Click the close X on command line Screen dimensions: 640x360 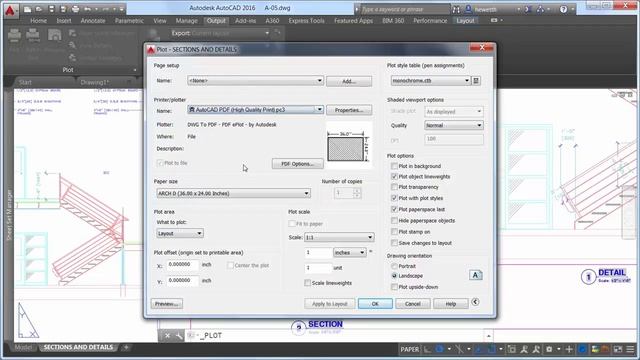point(167,336)
